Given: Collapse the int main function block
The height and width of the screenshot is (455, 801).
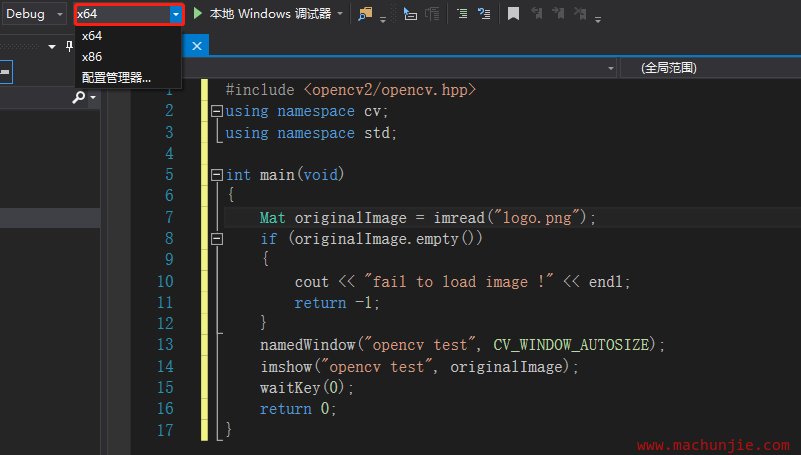Looking at the screenshot, I should pos(217,175).
